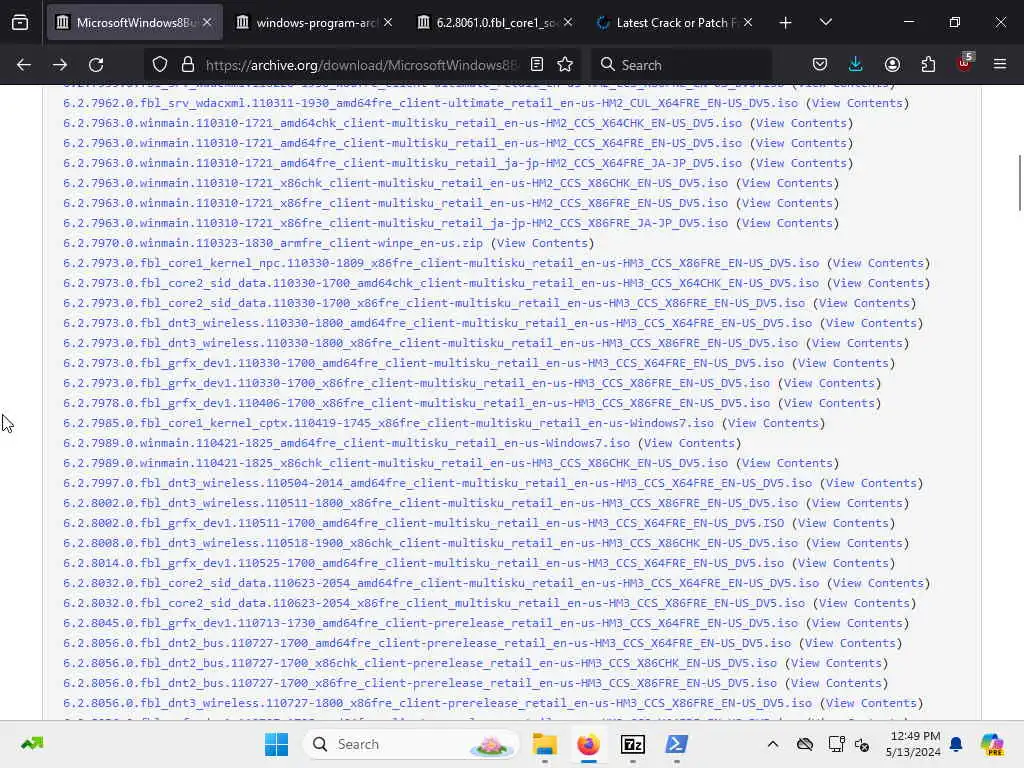Click the page vertical scrollbar thumb
The width and height of the screenshot is (1024, 768).
click(1019, 183)
